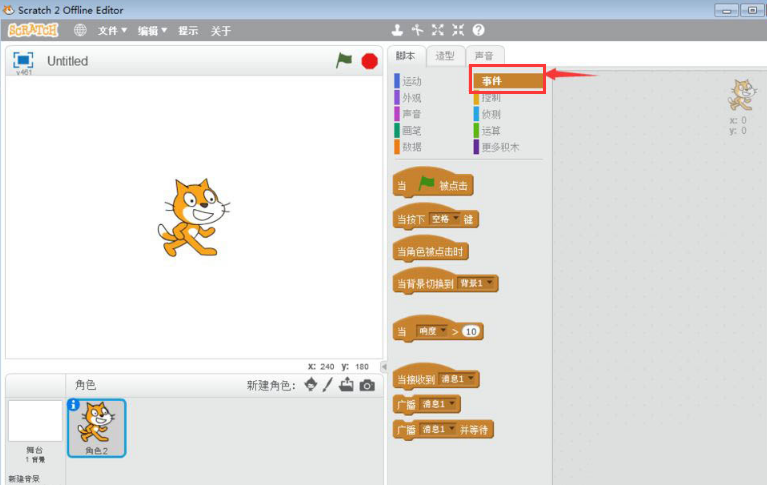
Task: Open info for sprite 角色2
Action: [73, 405]
